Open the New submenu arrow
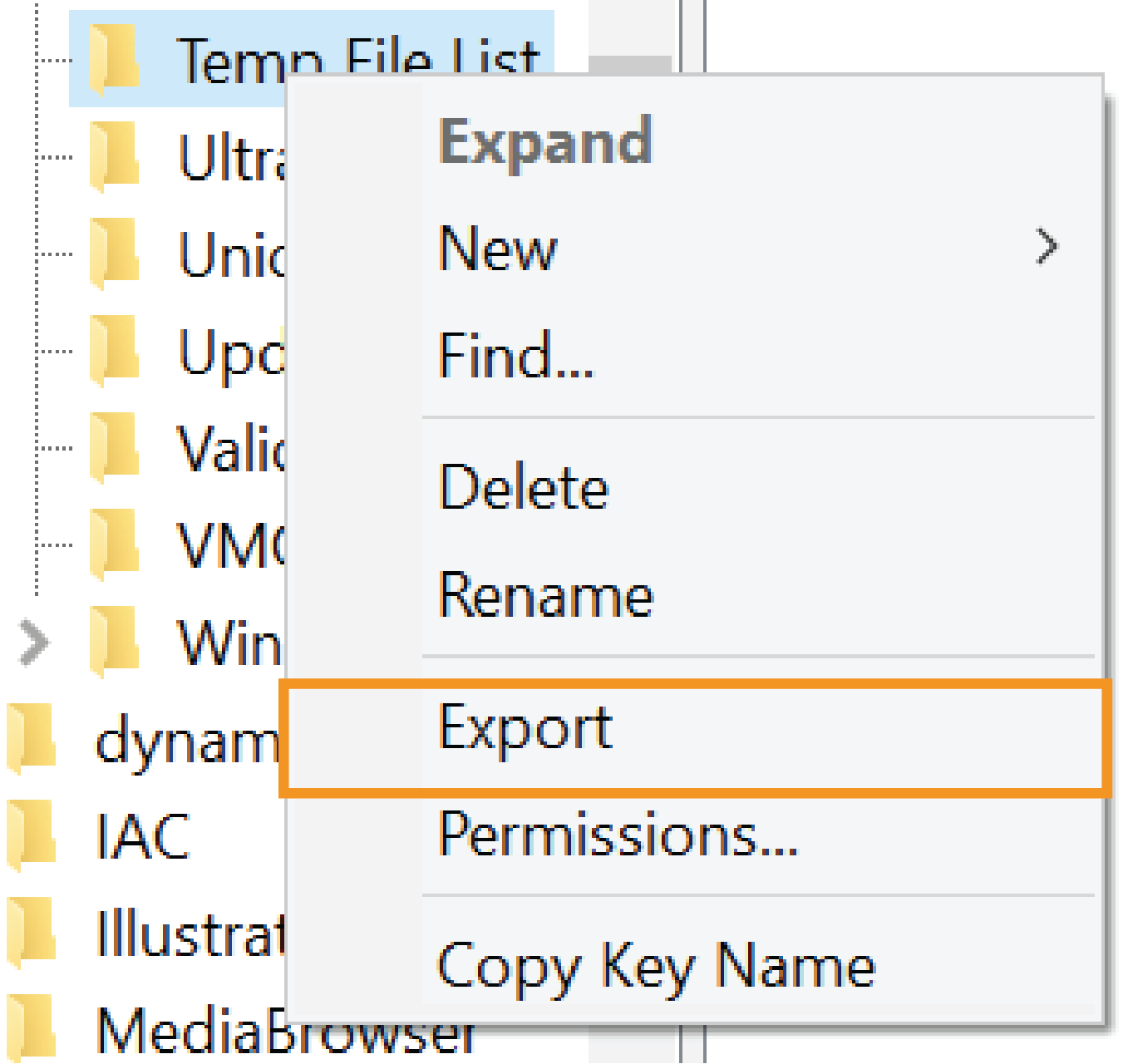 click(1049, 247)
